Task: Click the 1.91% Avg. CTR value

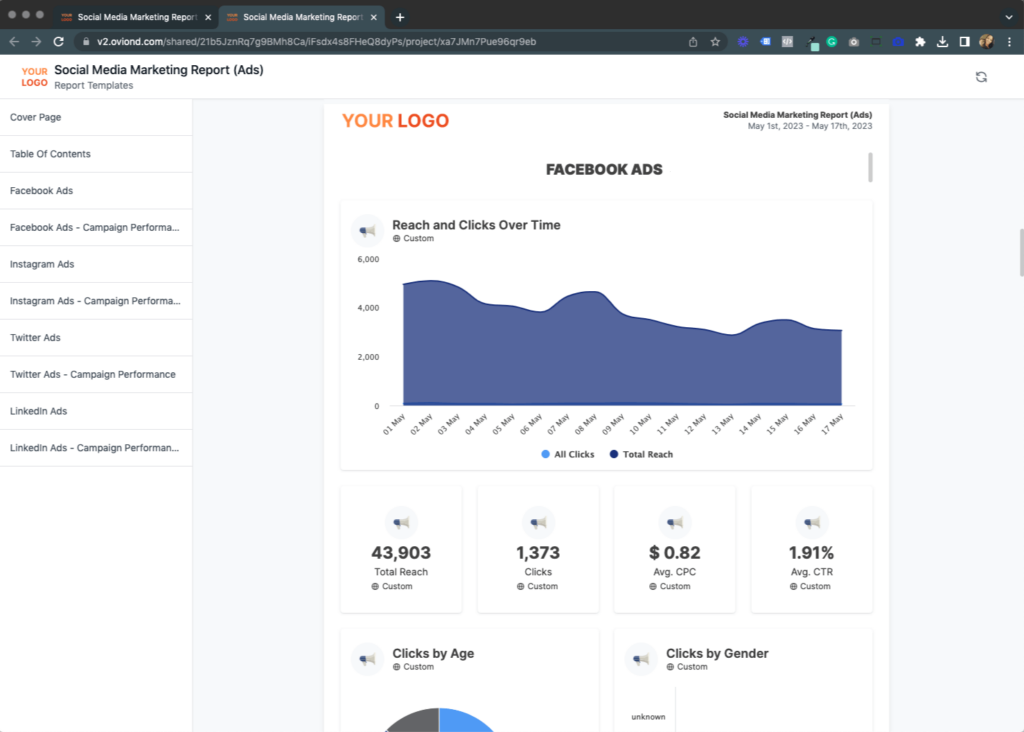Action: 812,553
